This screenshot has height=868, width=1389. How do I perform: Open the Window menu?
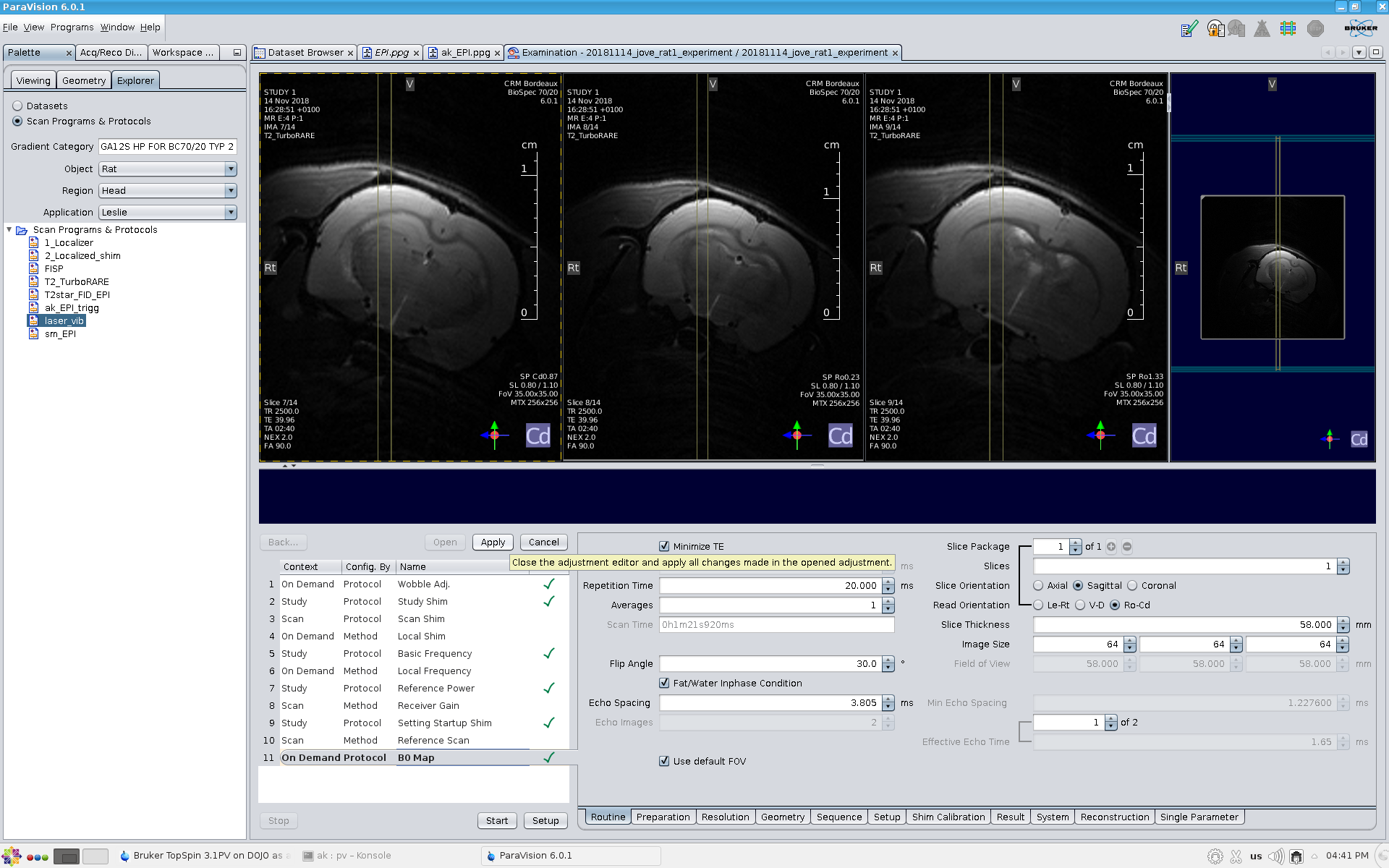[x=117, y=27]
